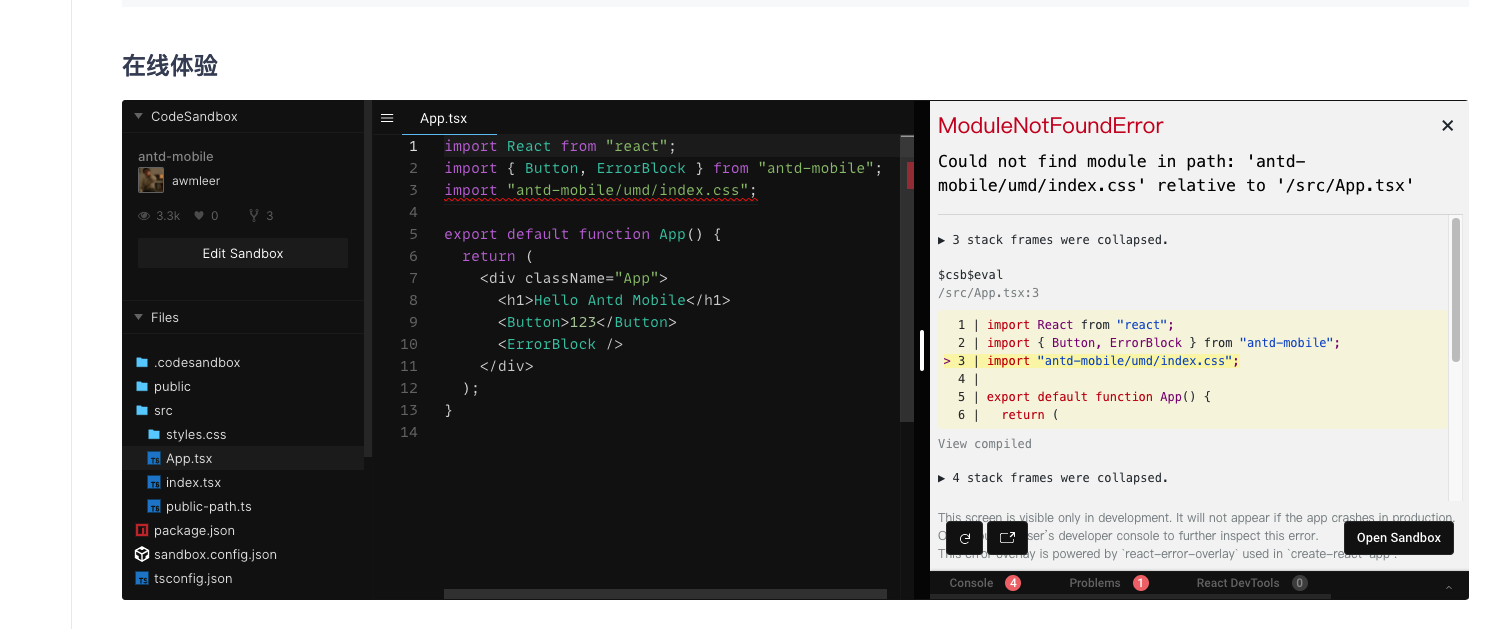Click line 3 import antd-mobile/umd/index.css in editor

tap(601, 190)
